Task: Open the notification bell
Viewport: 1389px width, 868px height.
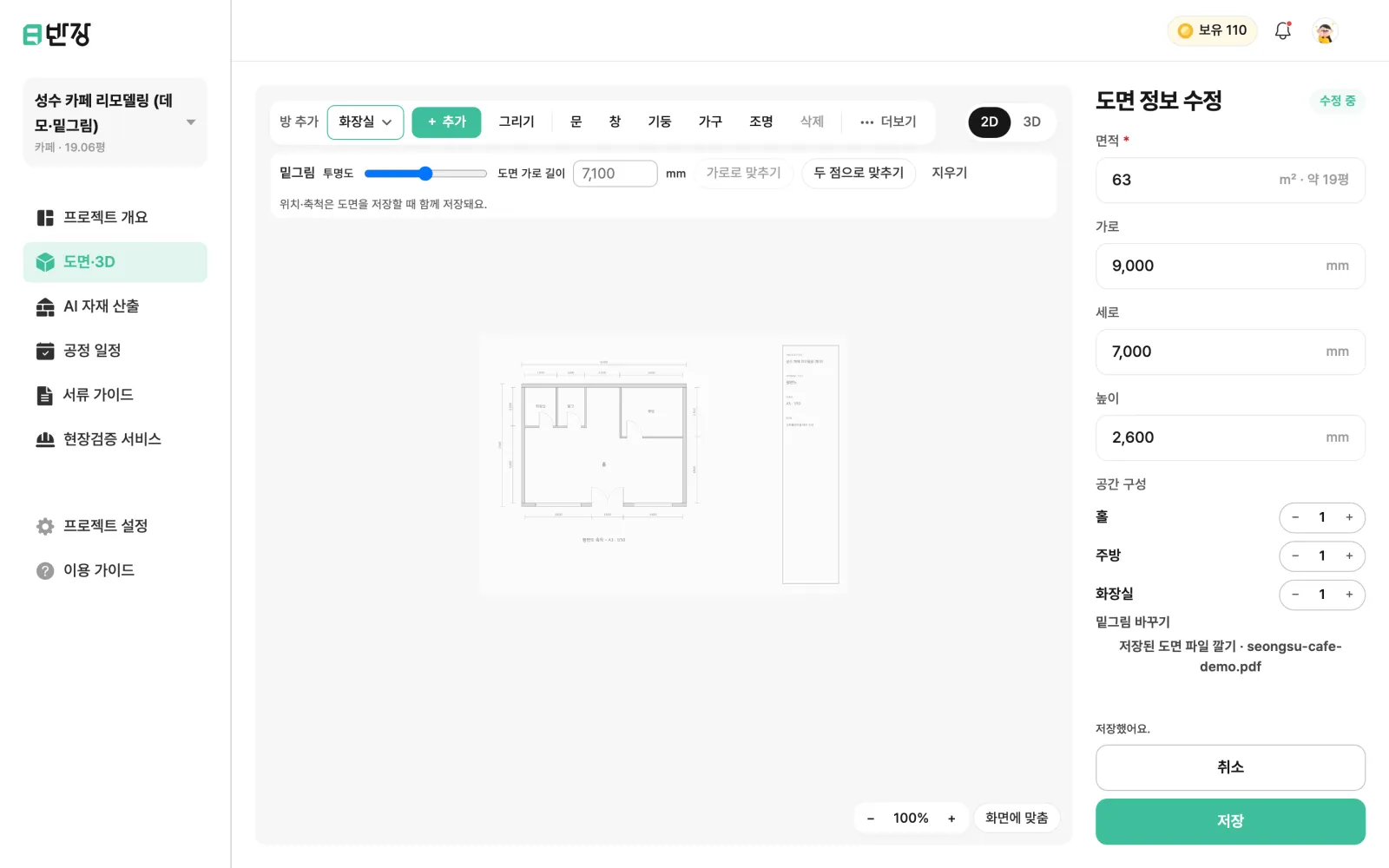Action: 1282,30
